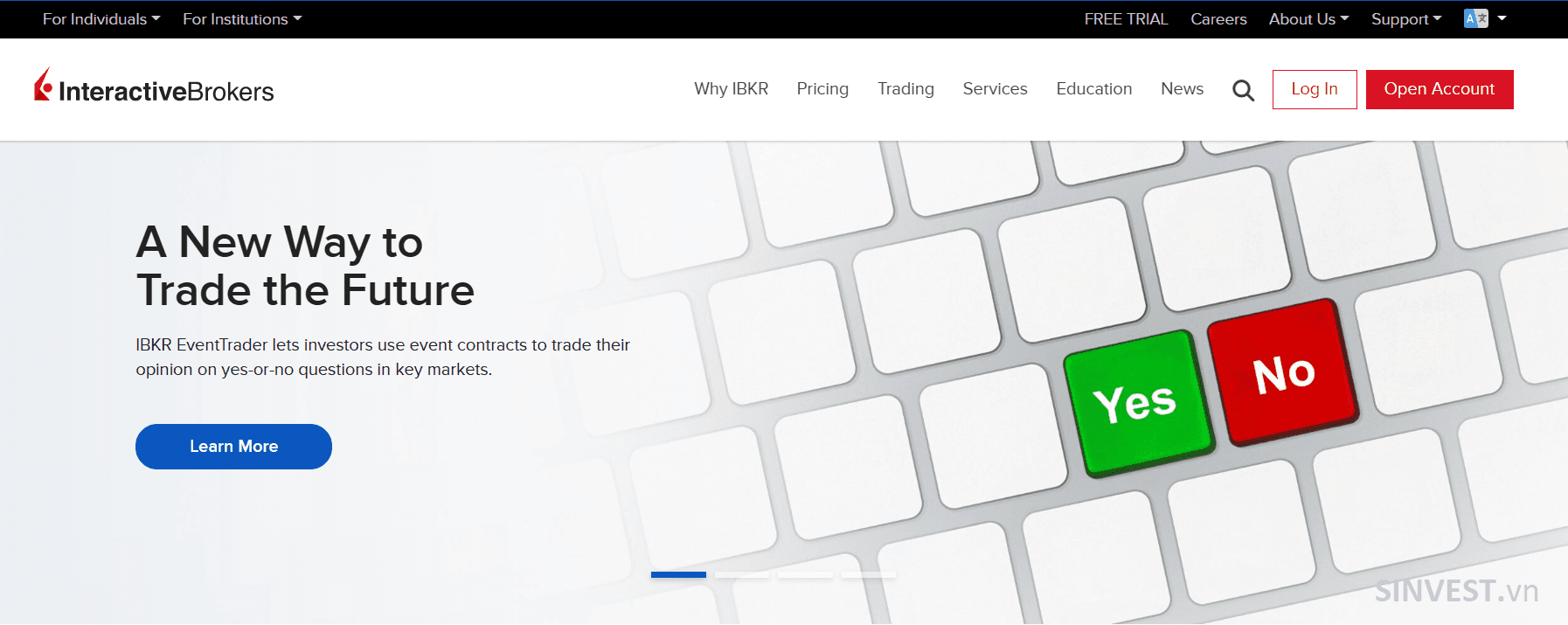The height and width of the screenshot is (625, 1568).
Task: Open the Careers link
Action: (x=1218, y=19)
